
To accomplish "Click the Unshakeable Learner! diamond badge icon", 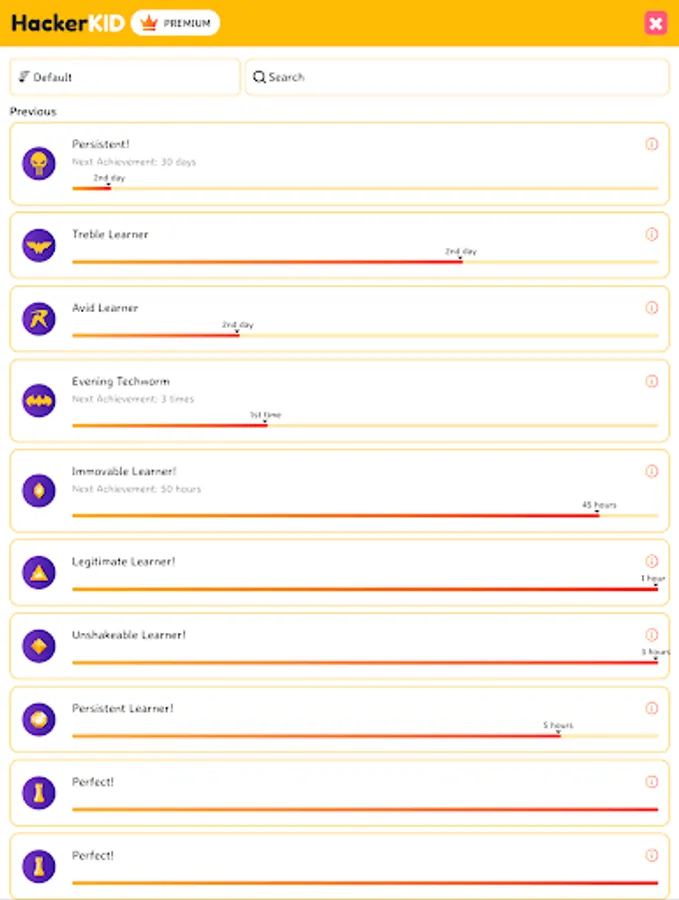I will click(x=39, y=645).
